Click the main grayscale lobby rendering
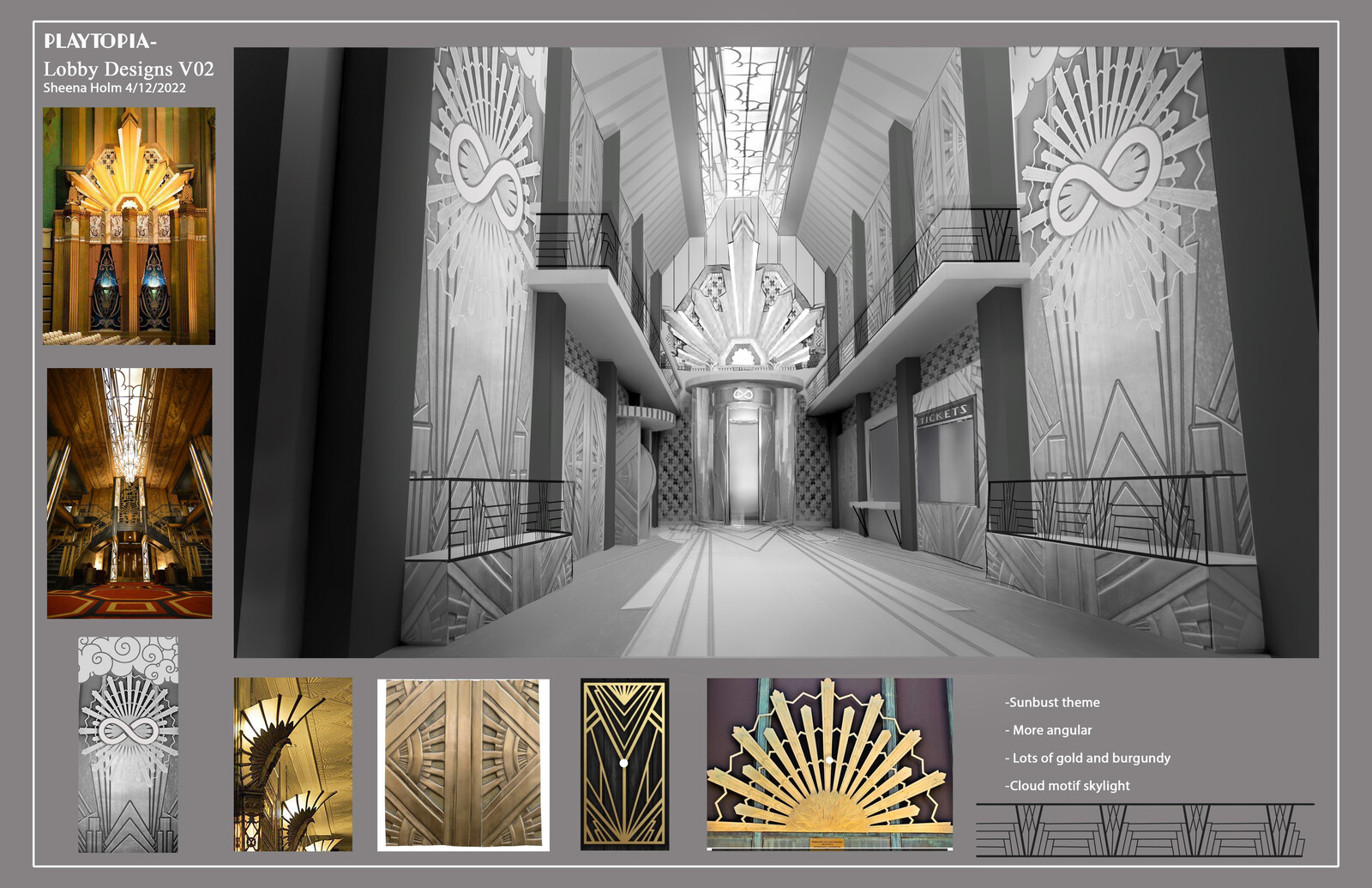This screenshot has width=1372, height=888. click(x=776, y=353)
